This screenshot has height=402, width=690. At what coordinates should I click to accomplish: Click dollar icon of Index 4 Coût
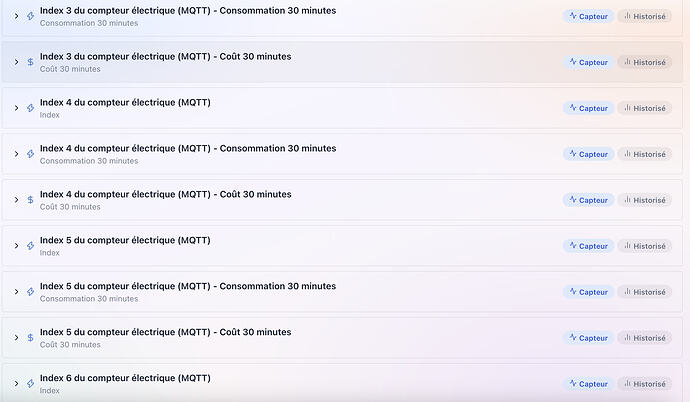30,200
